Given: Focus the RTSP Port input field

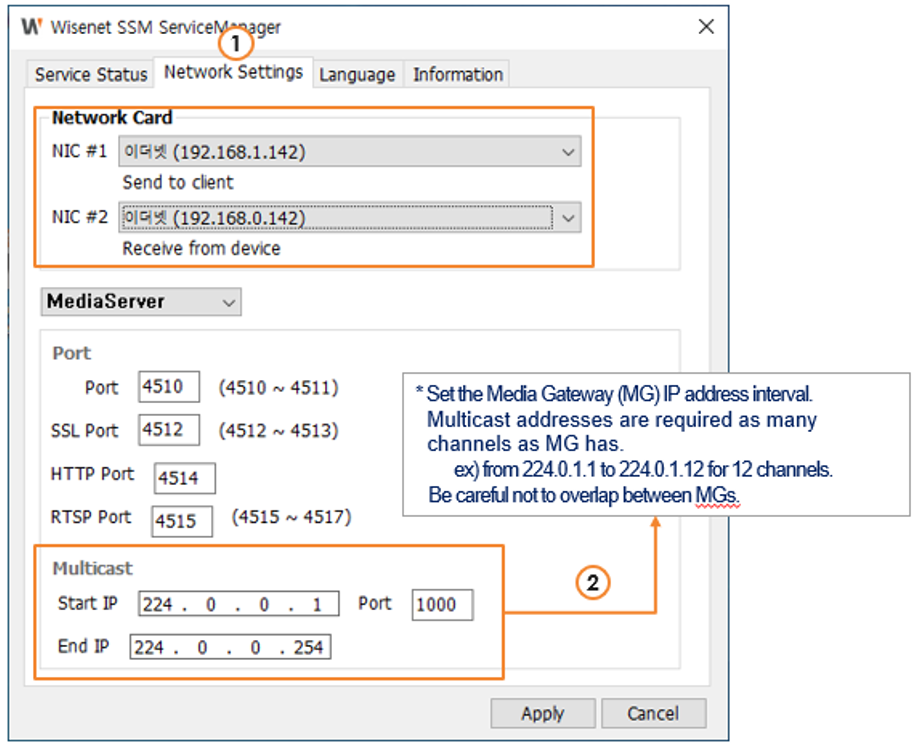Looking at the screenshot, I should (x=182, y=520).
